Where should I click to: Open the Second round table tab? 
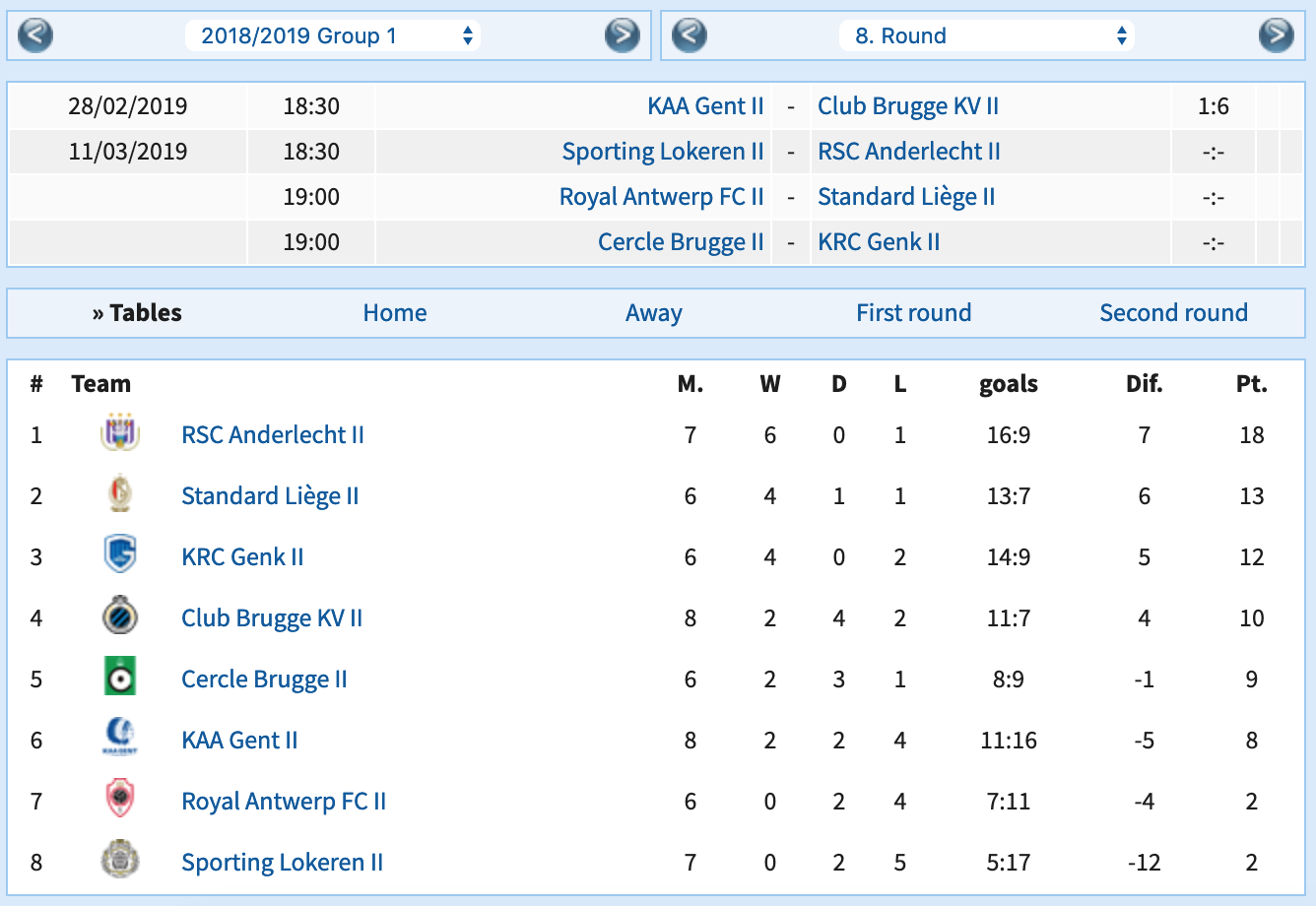1173,313
